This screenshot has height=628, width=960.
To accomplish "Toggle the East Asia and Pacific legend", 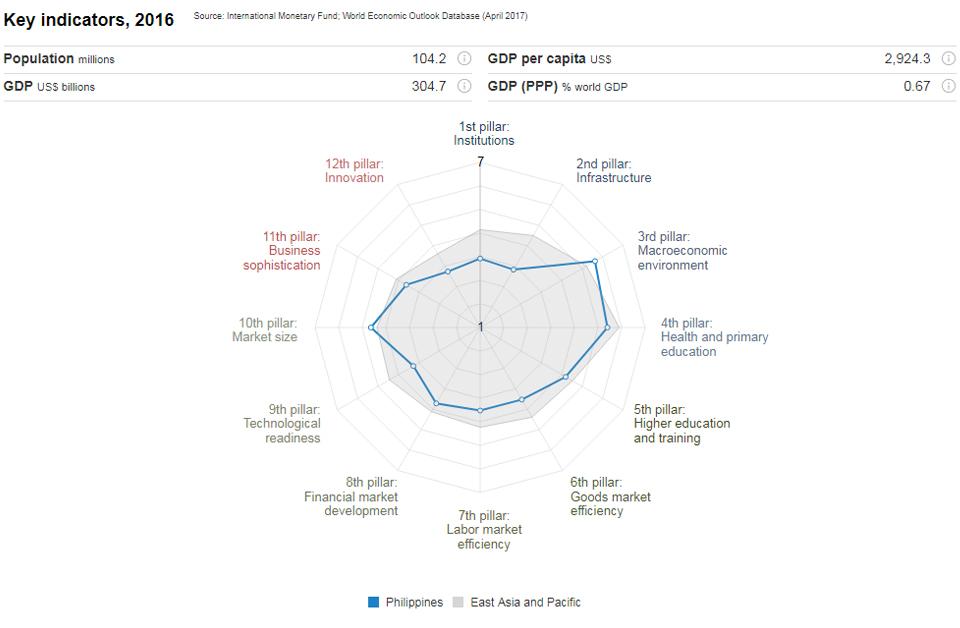I will [525, 602].
